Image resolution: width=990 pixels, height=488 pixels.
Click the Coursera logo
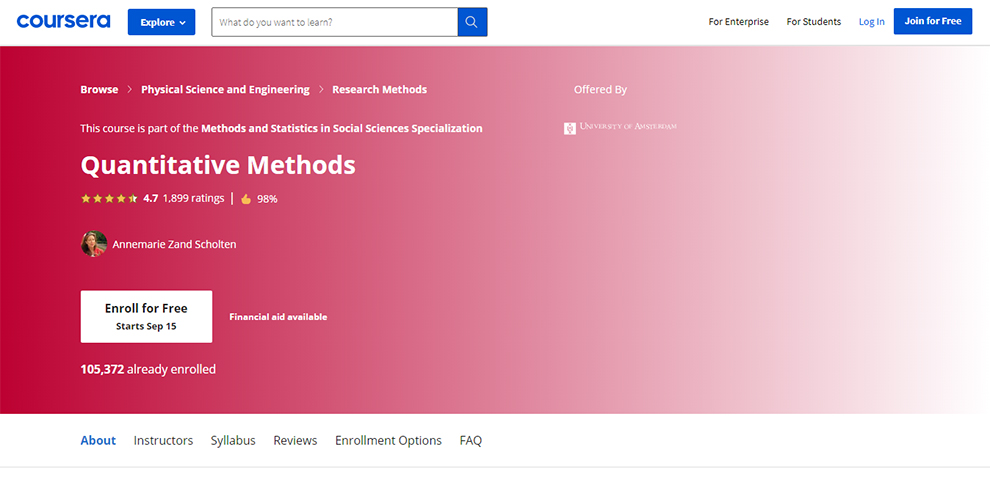[63, 21]
